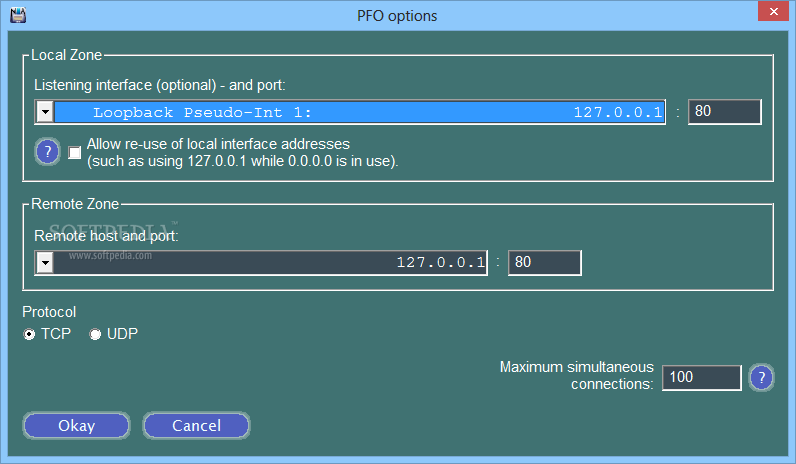Discard changes with the Cancel button
Image resolution: width=796 pixels, height=464 pixels.
pos(196,425)
